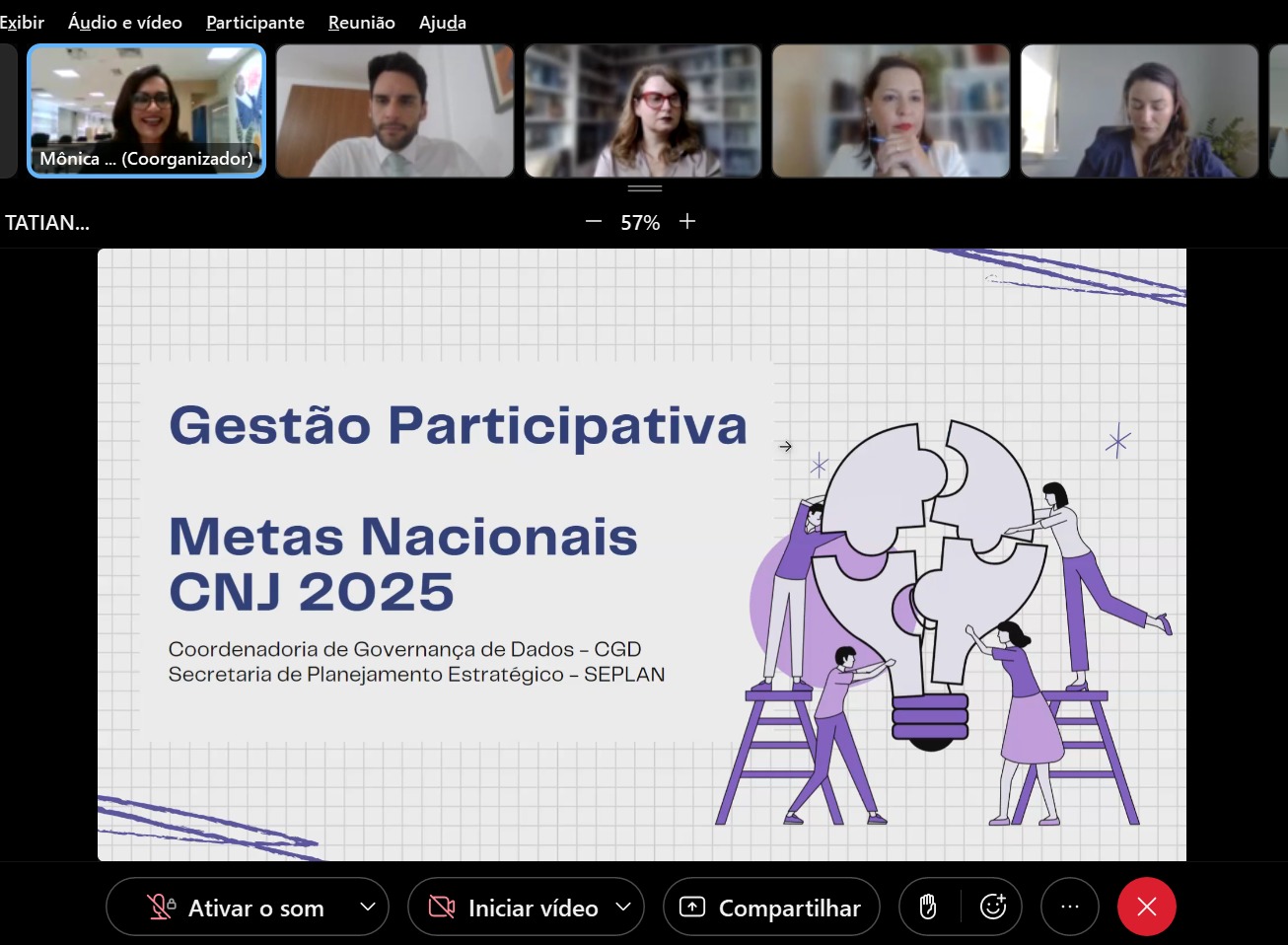Open the Exibir menu

22,22
